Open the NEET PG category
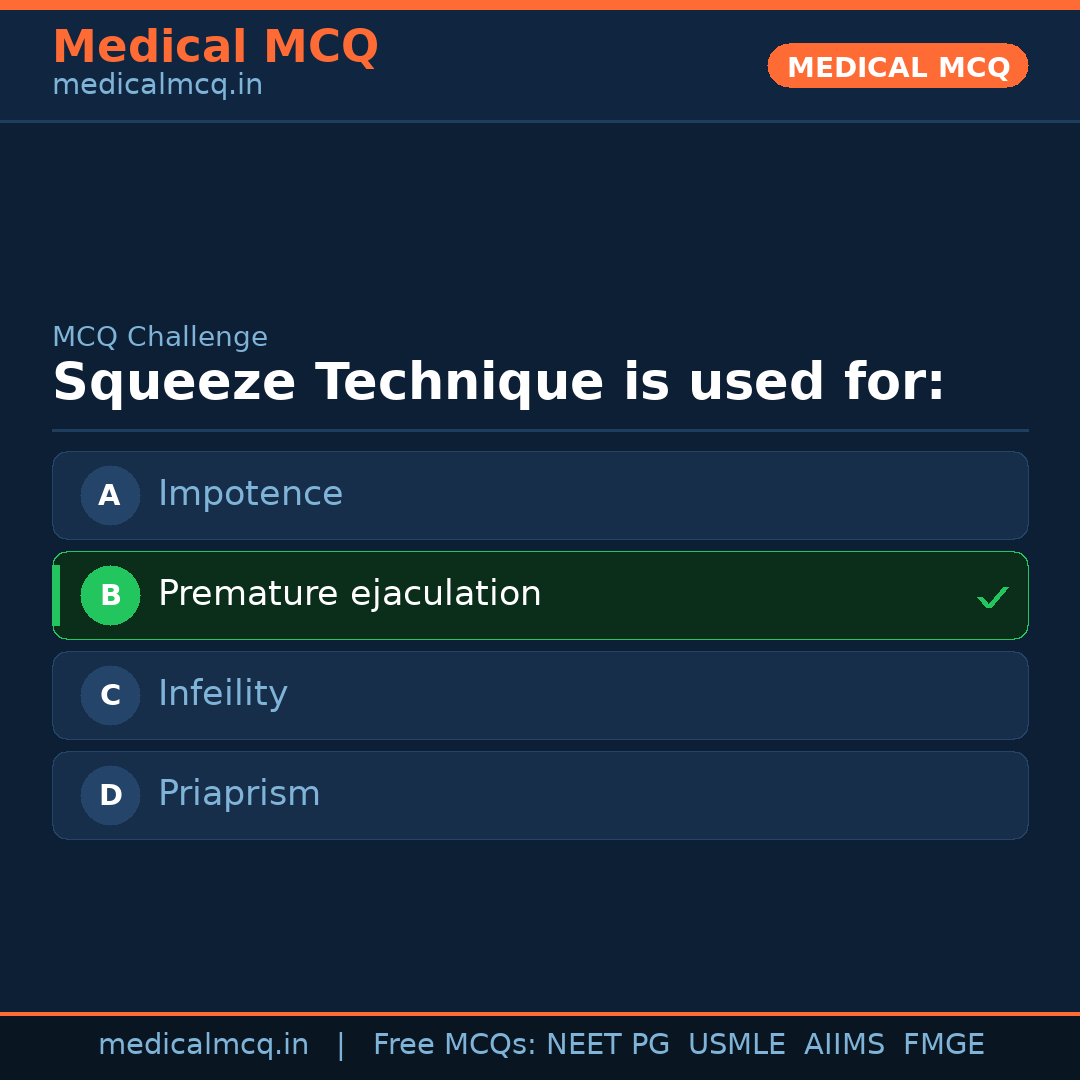The image size is (1080, 1080). [x=607, y=1044]
